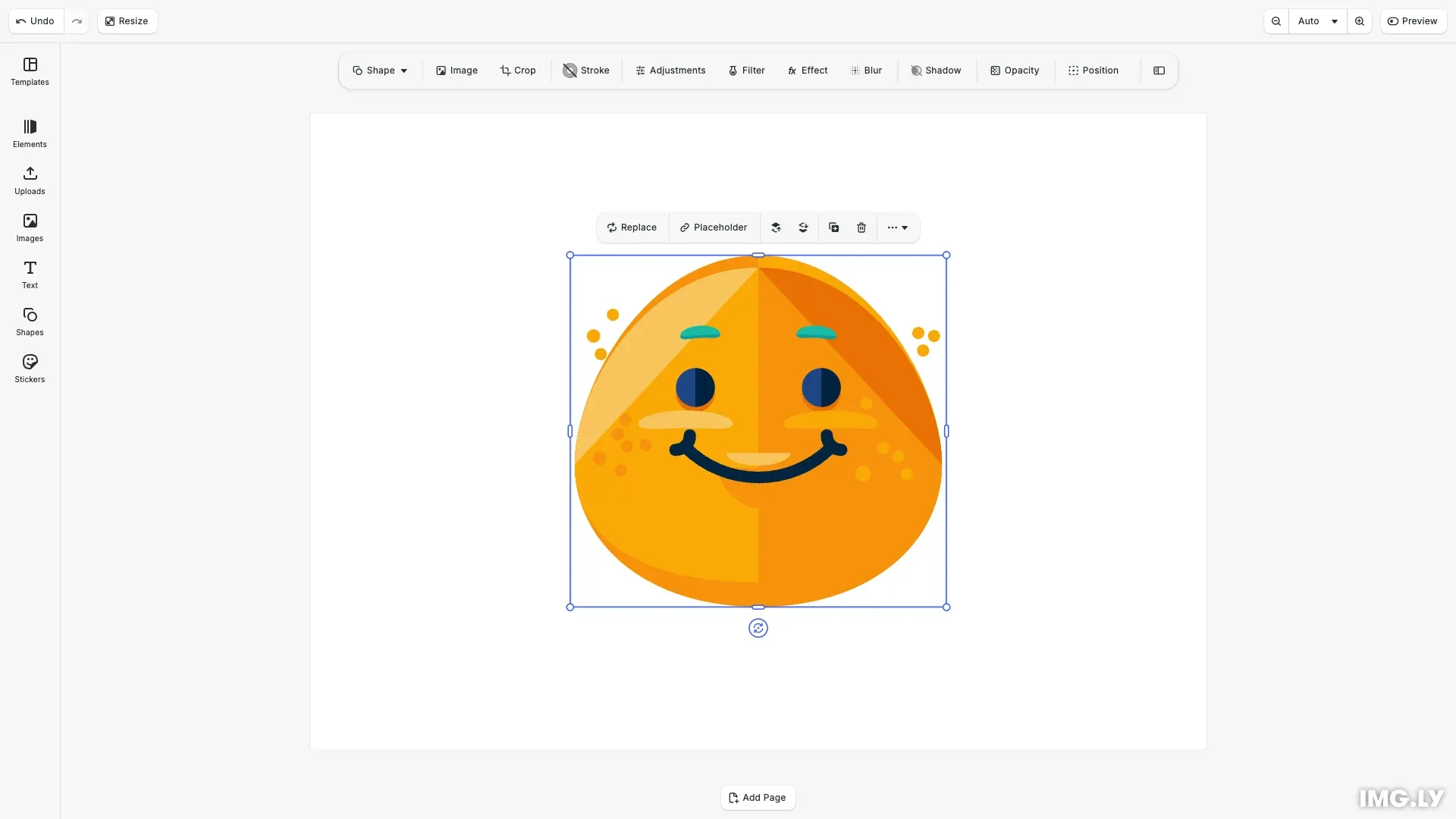Open the Auto zoom level dropdown
This screenshot has width=1456, height=819.
1317,20
